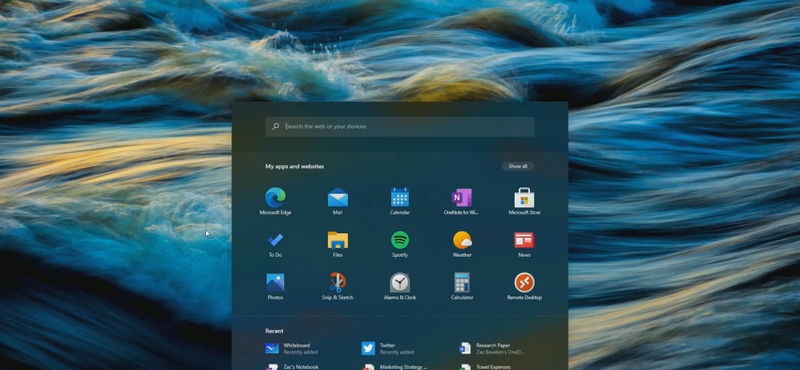
Task: Open OneNote for Windows
Action: click(x=462, y=202)
